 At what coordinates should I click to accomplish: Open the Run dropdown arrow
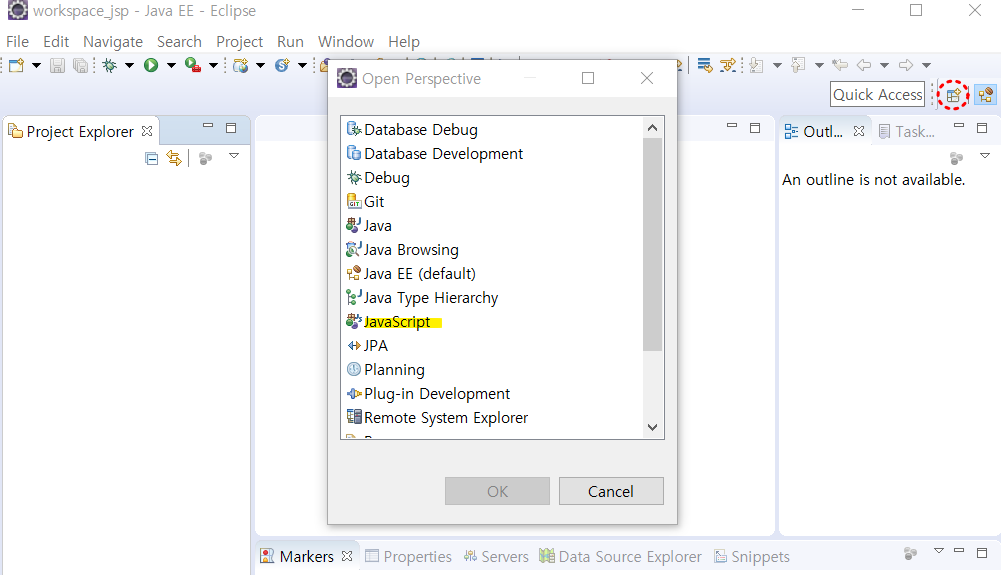[171, 65]
